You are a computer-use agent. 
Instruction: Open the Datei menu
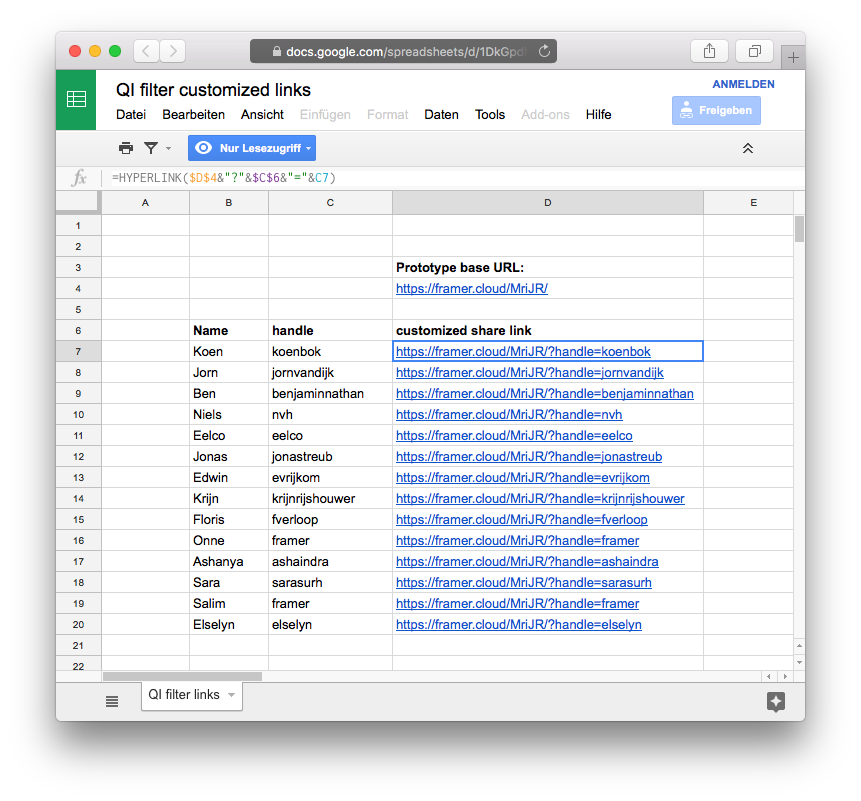coord(131,115)
